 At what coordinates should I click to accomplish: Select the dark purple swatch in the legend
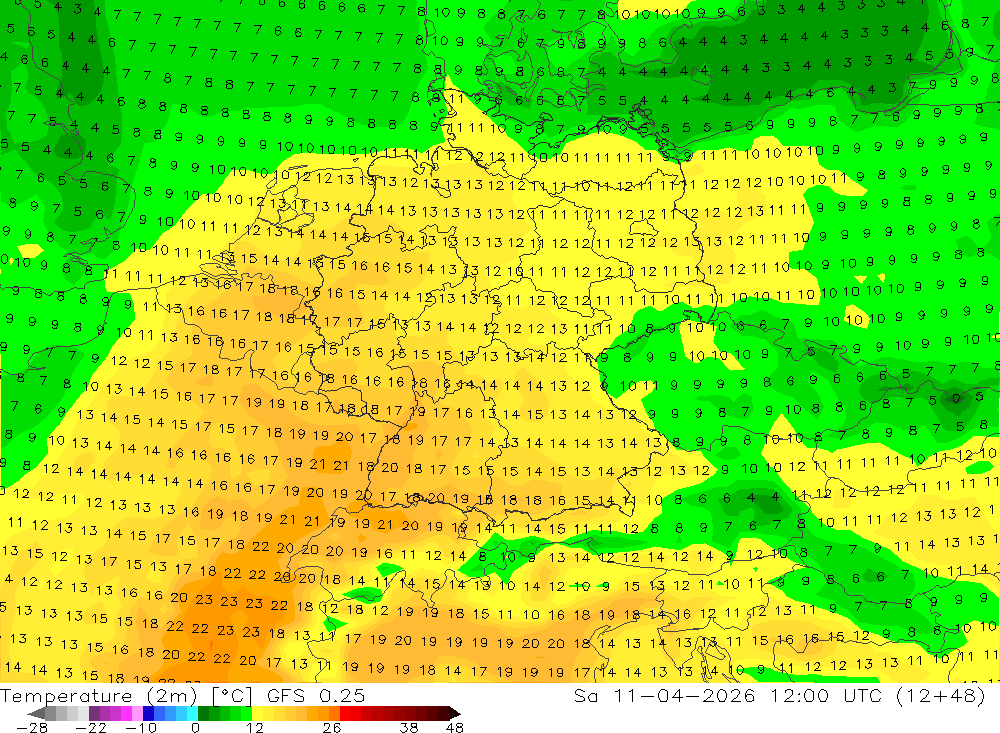click(x=94, y=713)
